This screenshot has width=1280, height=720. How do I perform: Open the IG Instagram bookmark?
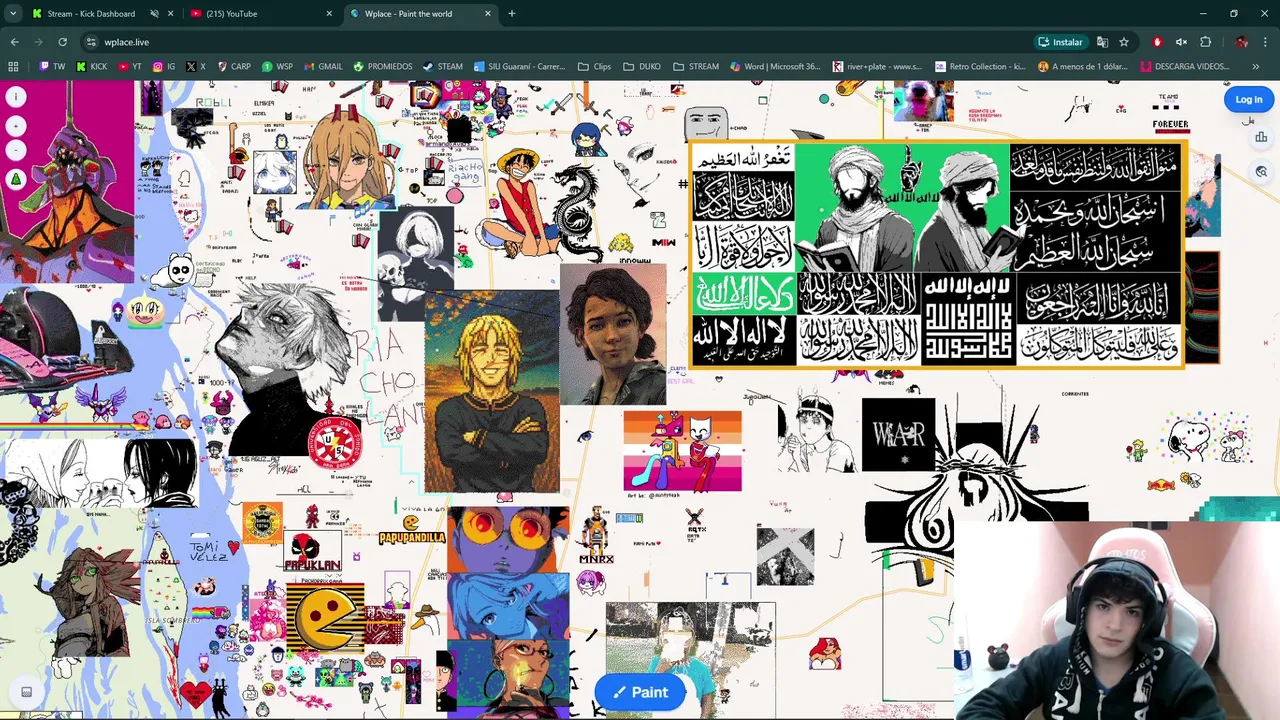pos(164,67)
